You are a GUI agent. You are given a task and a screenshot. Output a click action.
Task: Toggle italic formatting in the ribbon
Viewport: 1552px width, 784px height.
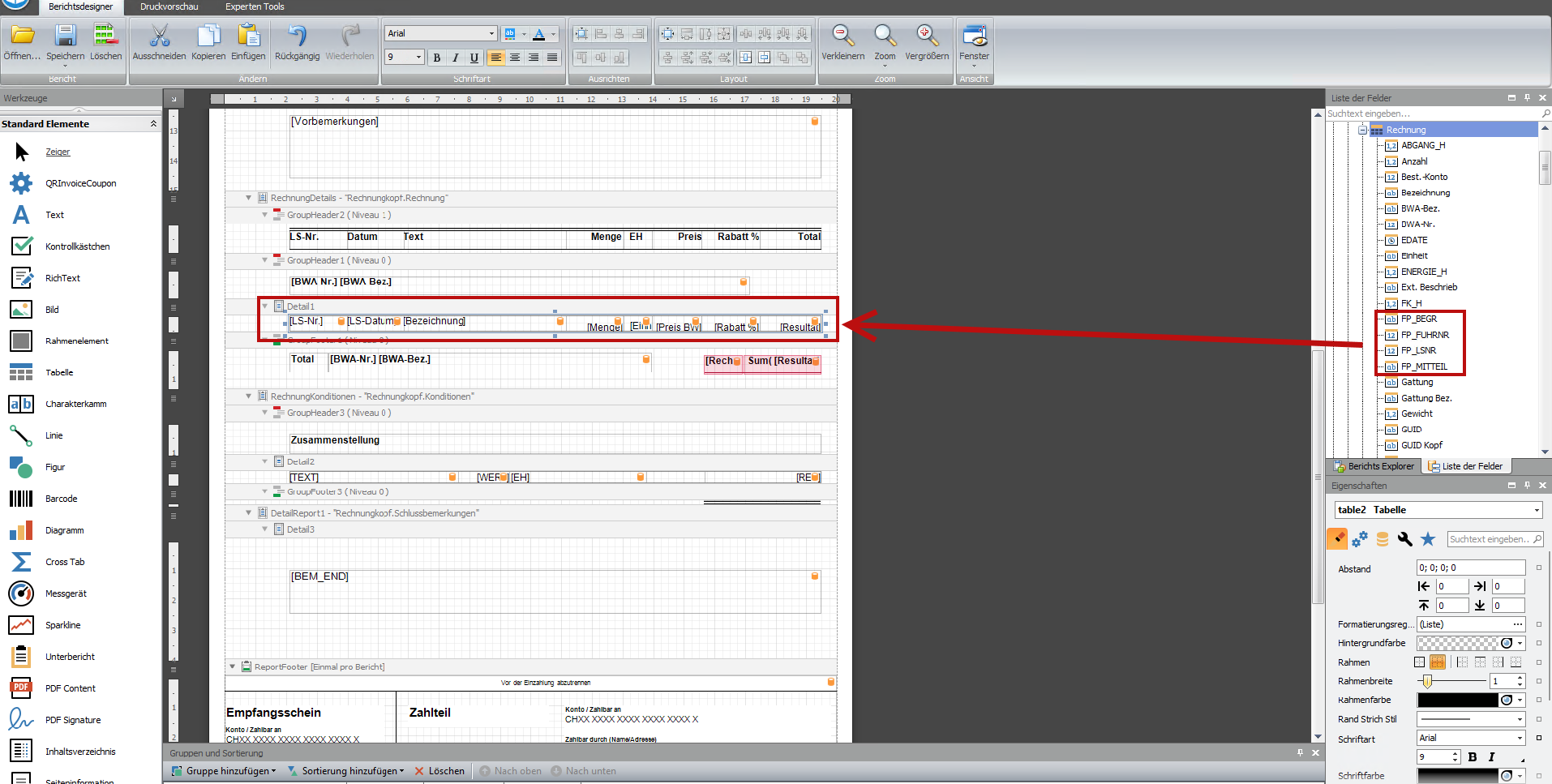coord(455,58)
